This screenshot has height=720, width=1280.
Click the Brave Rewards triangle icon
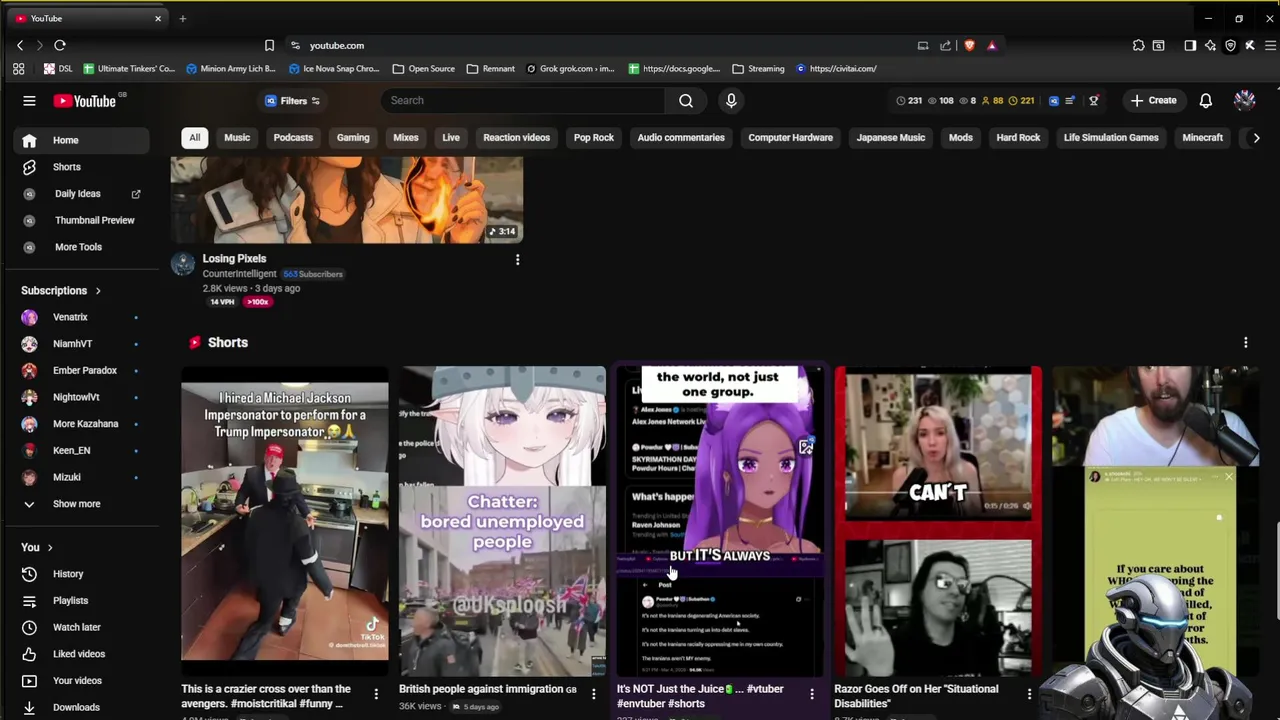point(991,45)
